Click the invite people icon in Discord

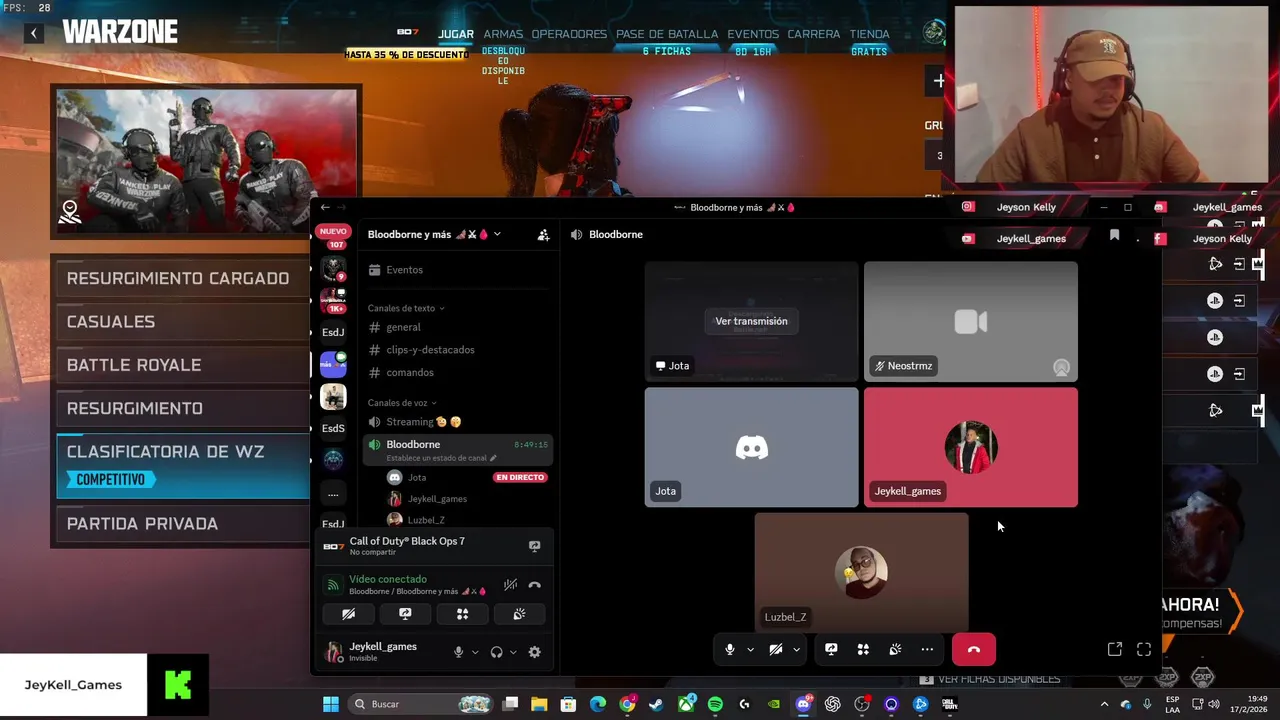543,235
